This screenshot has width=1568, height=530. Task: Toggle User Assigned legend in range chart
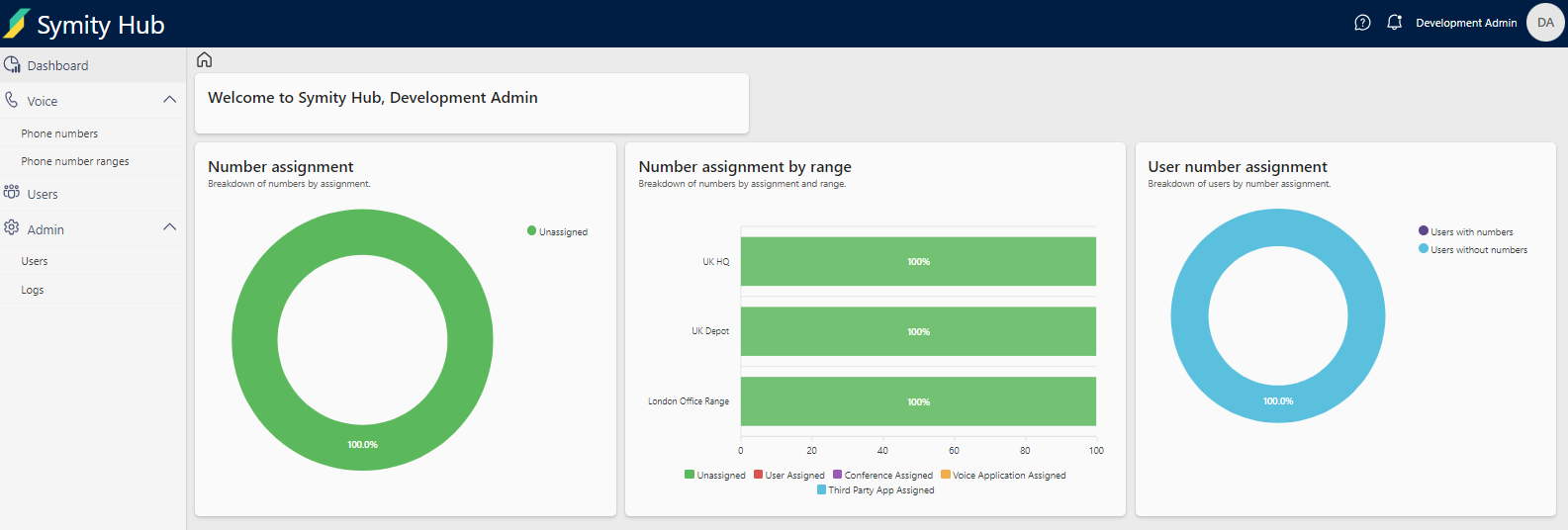pyautogui.click(x=789, y=476)
